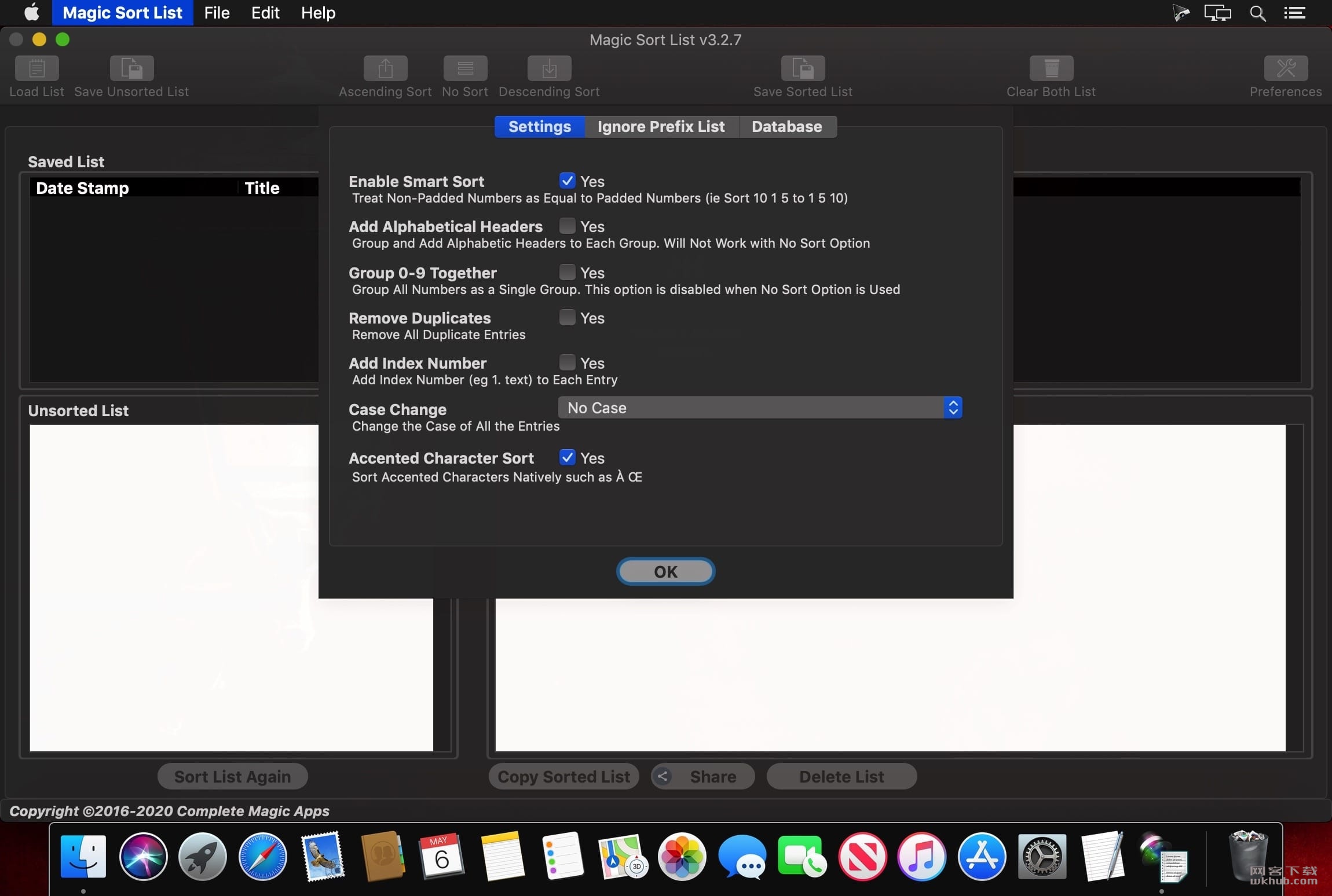Open the File menu
Viewport: 1332px width, 896px height.
[217, 13]
